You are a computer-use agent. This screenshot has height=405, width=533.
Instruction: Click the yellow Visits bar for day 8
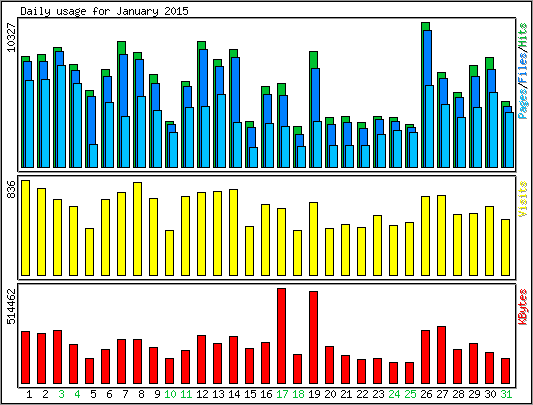point(137,229)
